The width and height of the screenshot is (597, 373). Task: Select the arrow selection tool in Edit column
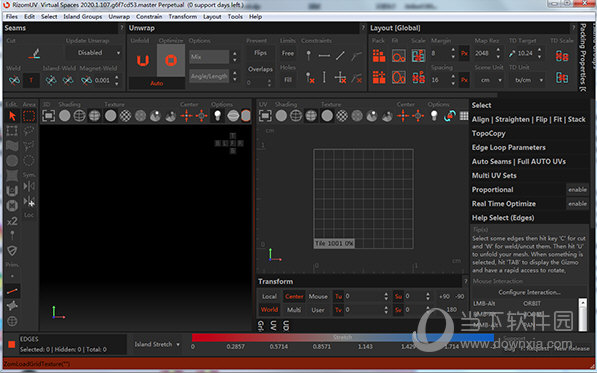pos(12,116)
